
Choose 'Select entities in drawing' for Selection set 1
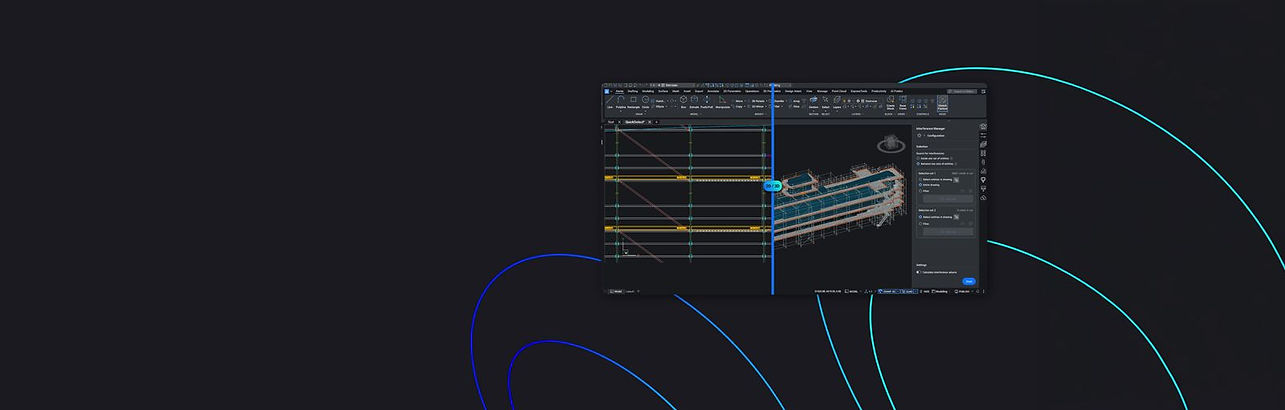pyautogui.click(x=921, y=179)
